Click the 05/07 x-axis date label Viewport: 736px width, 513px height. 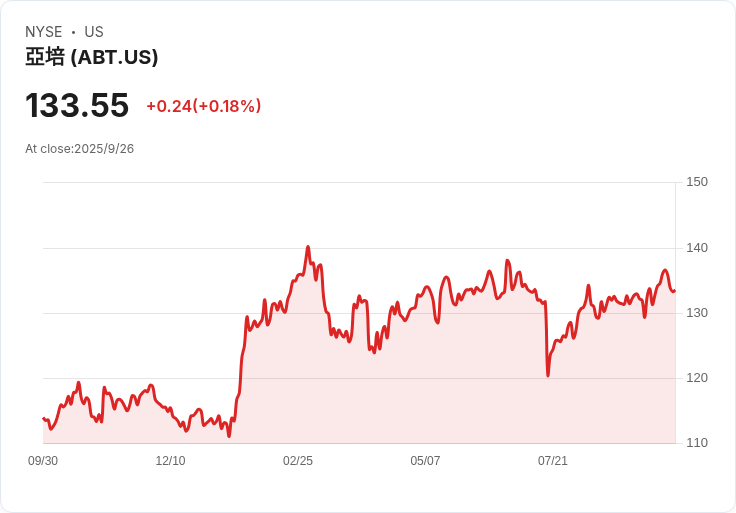[425, 461]
